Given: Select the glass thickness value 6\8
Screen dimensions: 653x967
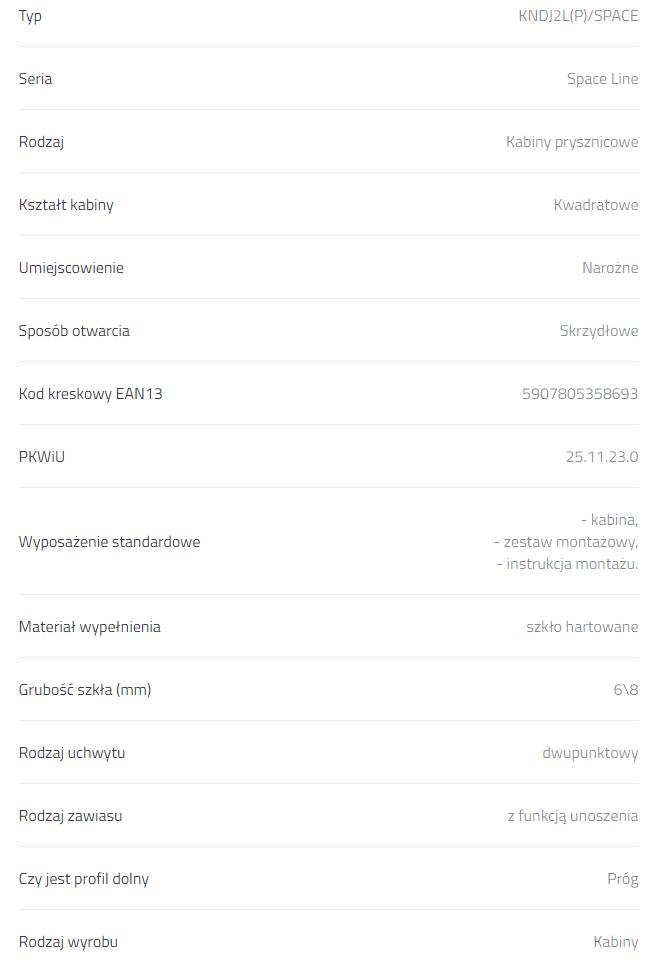Looking at the screenshot, I should (626, 690).
